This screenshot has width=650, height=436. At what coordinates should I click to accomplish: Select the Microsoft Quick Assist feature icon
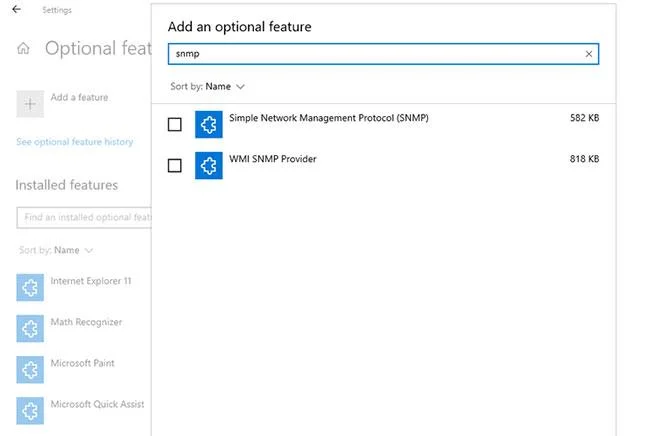pyautogui.click(x=30, y=410)
